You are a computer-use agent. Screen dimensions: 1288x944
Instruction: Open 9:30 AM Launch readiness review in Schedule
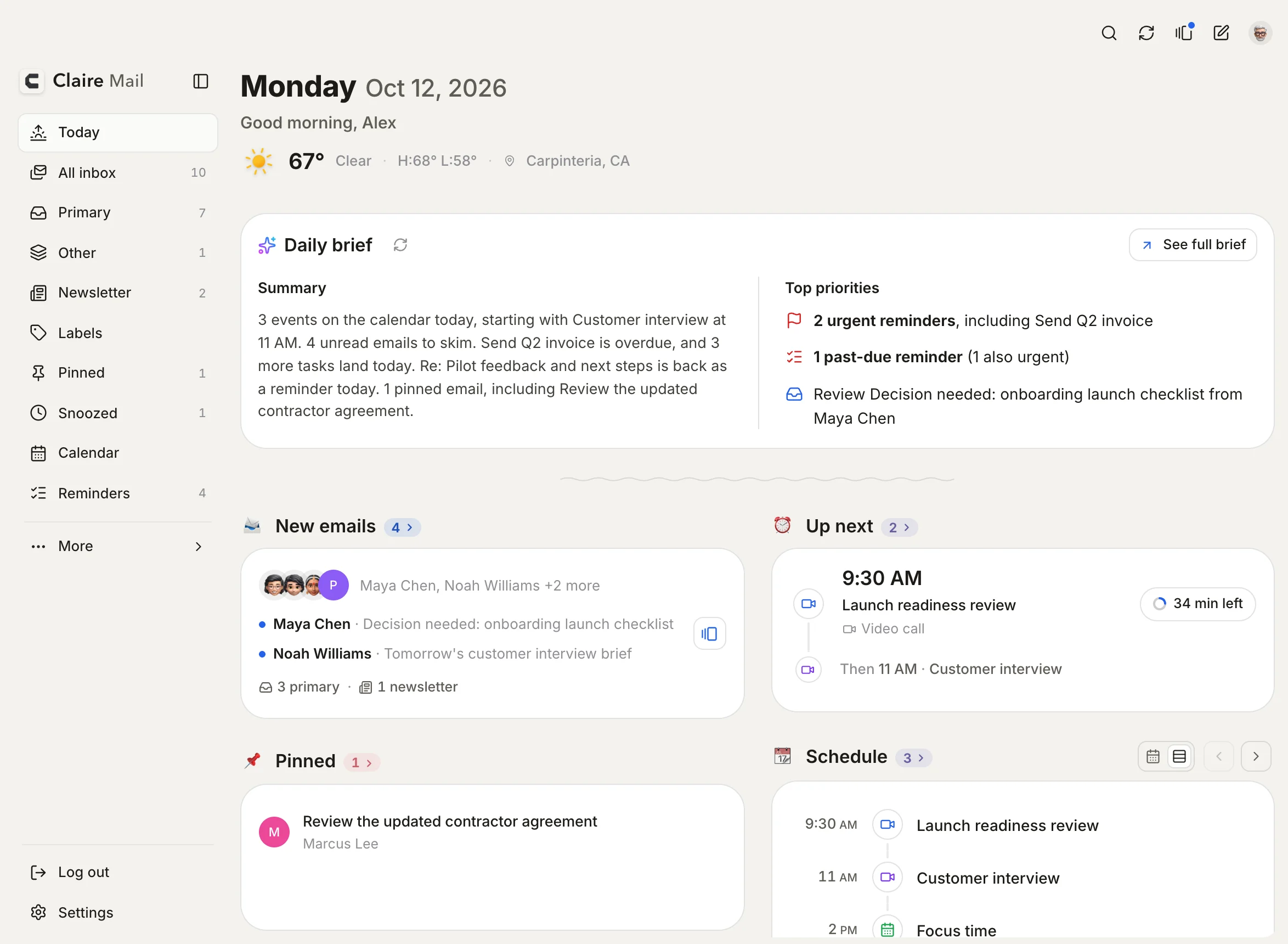1008,825
